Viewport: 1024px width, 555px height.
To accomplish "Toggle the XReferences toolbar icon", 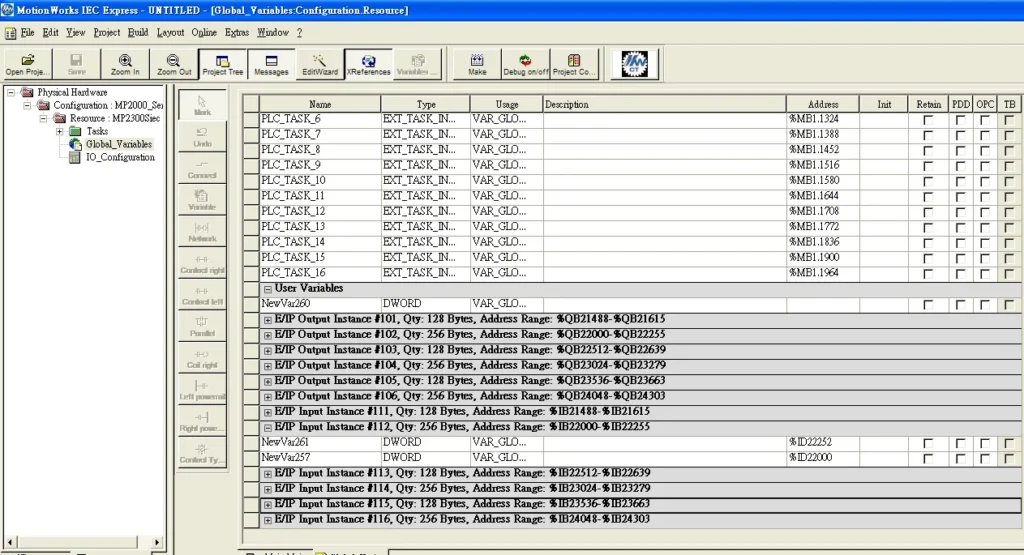I will [368, 64].
